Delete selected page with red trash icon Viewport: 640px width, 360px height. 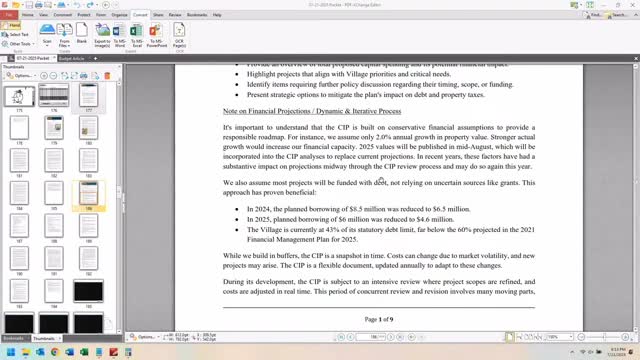[x=107, y=76]
